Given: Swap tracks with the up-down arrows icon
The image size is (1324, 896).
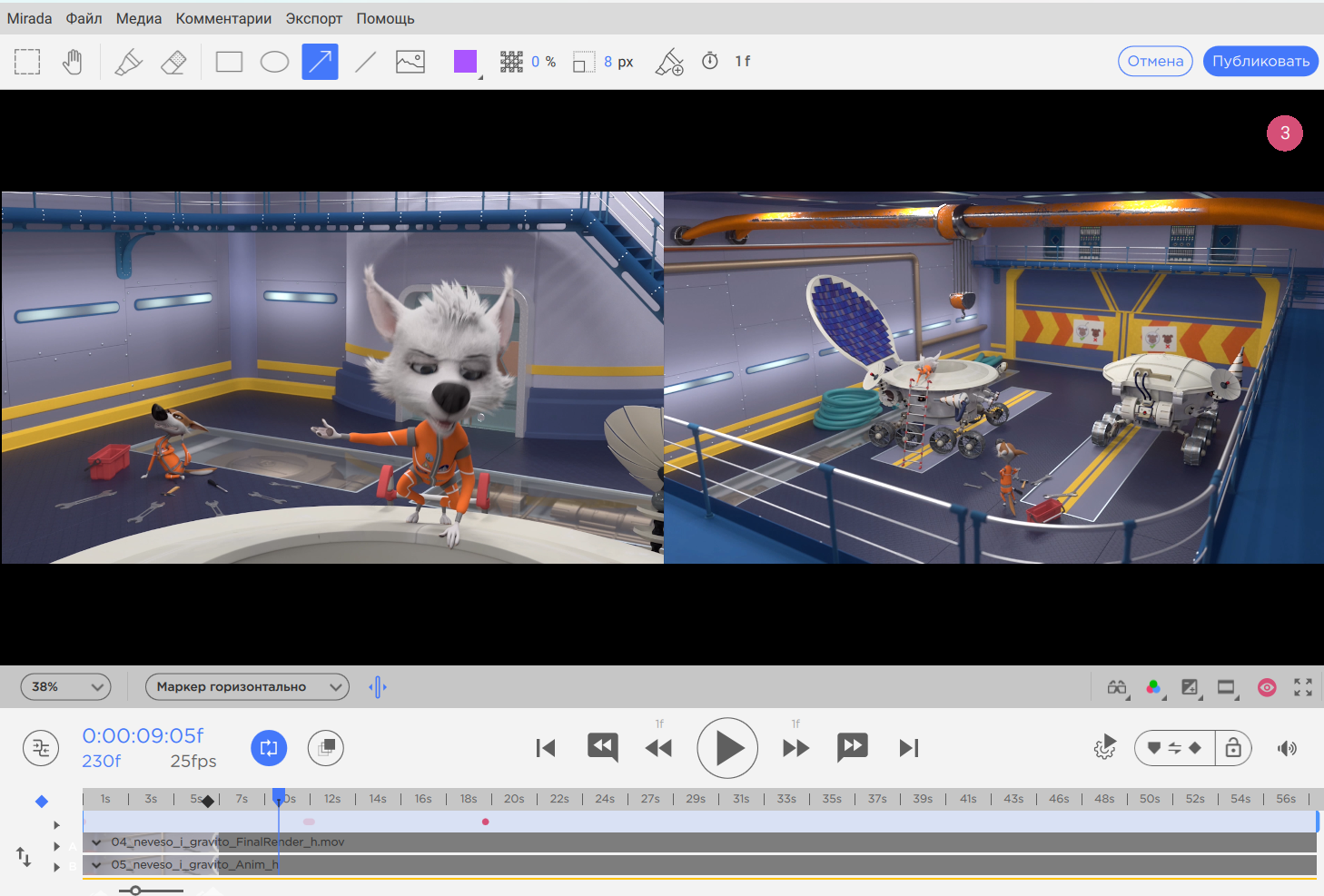Looking at the screenshot, I should (24, 856).
